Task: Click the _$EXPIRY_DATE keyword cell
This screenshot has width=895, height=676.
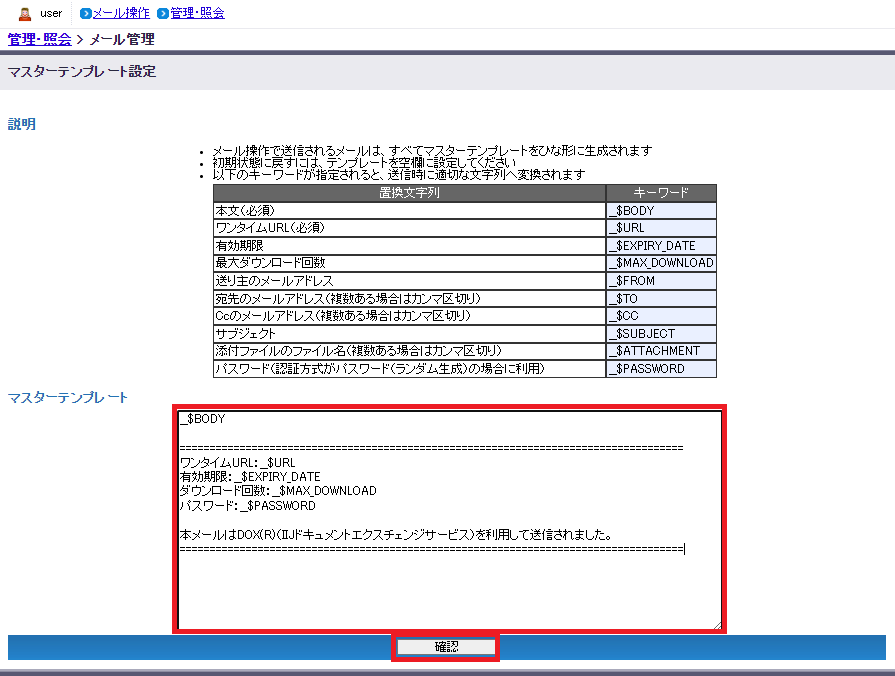Action: [661, 246]
